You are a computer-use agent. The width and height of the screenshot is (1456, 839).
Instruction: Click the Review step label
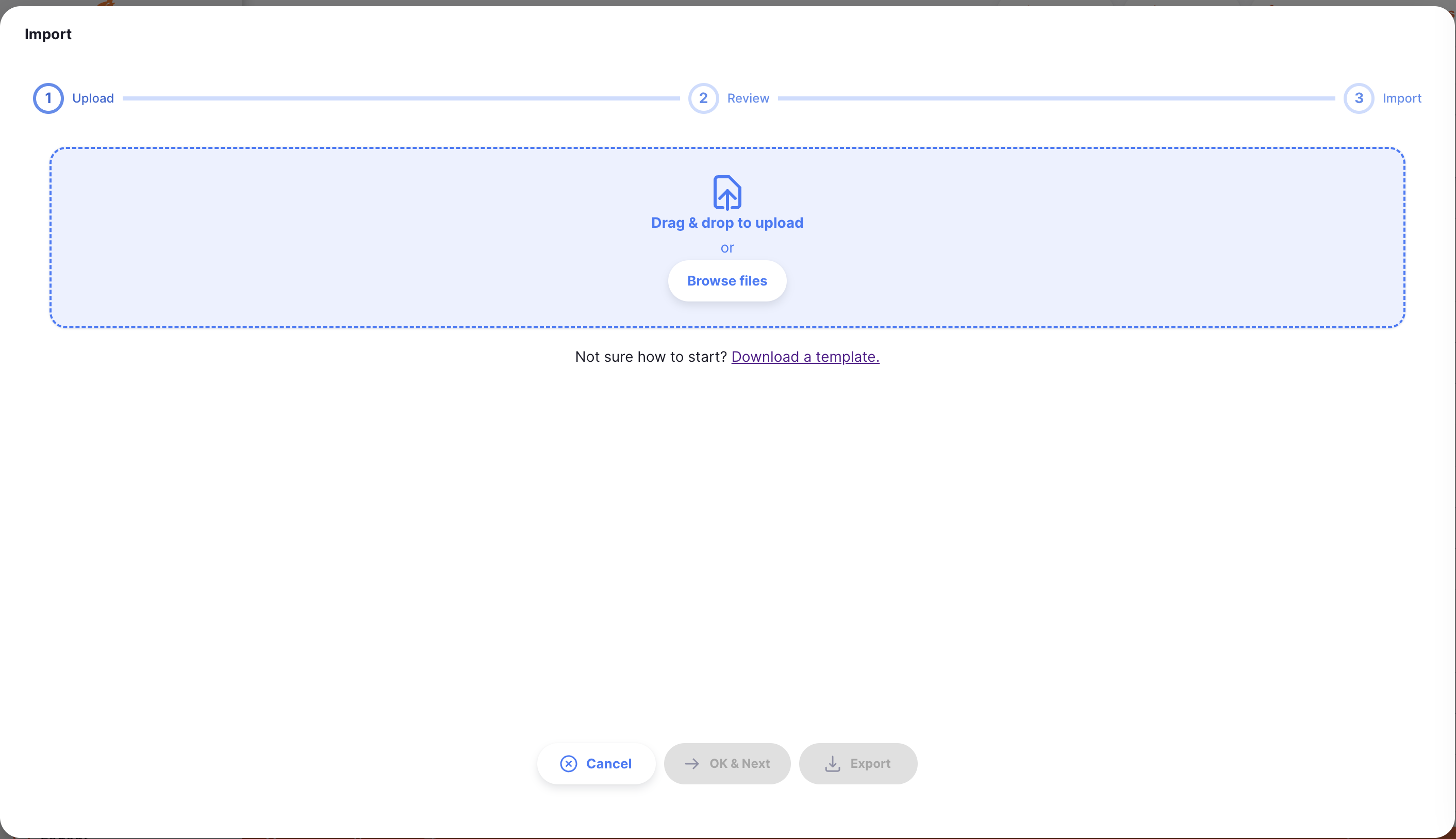click(748, 98)
